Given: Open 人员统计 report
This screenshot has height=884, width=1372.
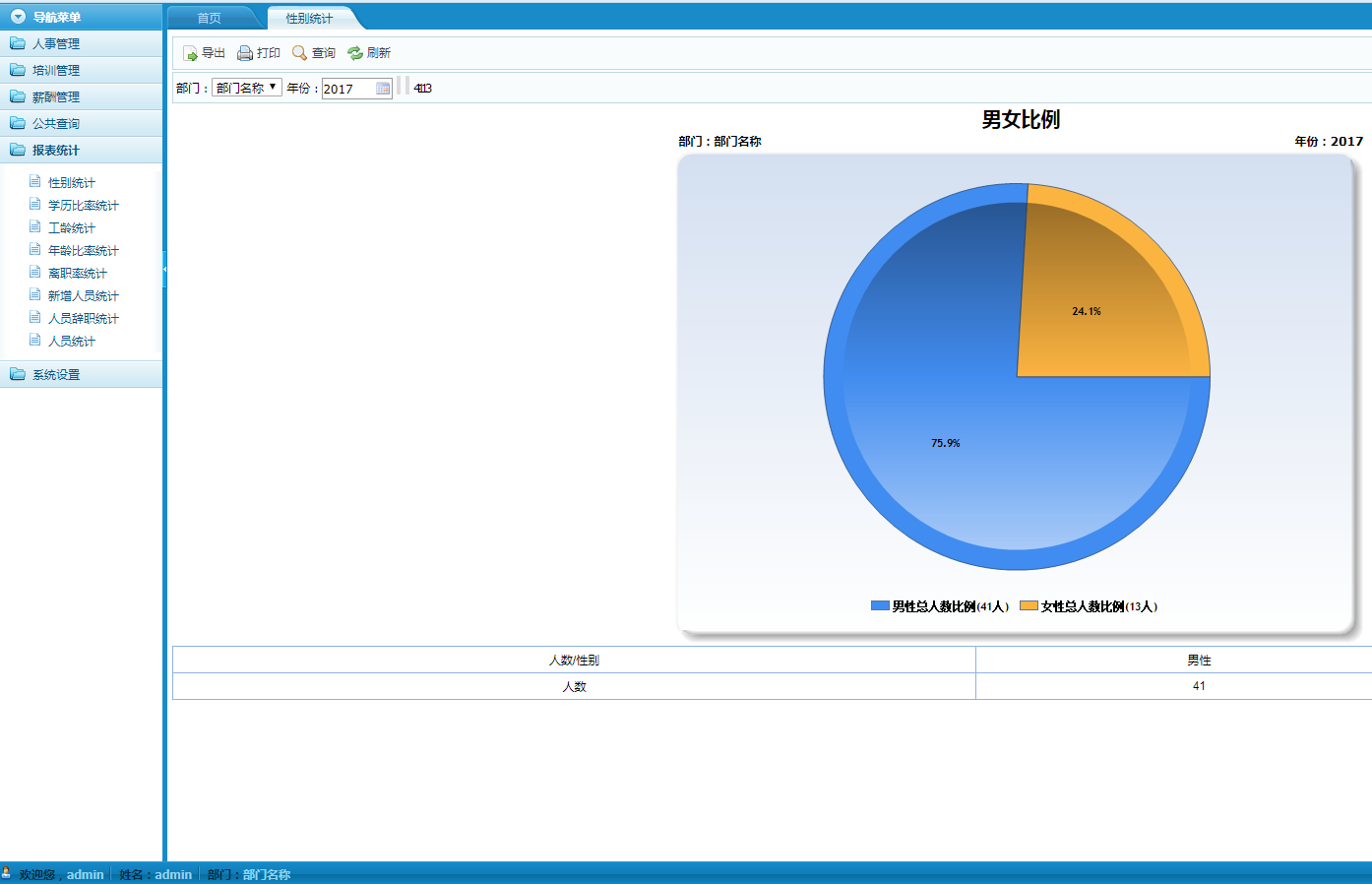Looking at the screenshot, I should coord(72,342).
